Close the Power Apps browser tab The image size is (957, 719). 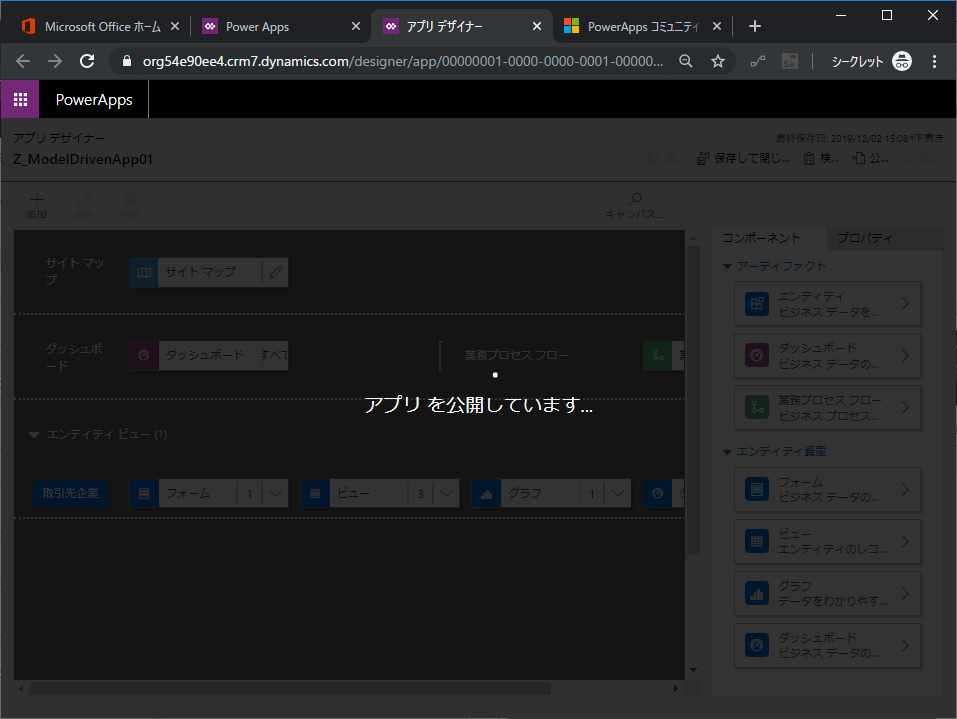coord(356,26)
